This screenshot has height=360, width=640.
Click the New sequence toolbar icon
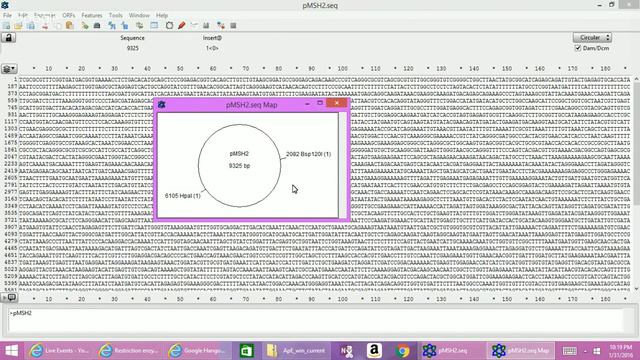[6, 26]
